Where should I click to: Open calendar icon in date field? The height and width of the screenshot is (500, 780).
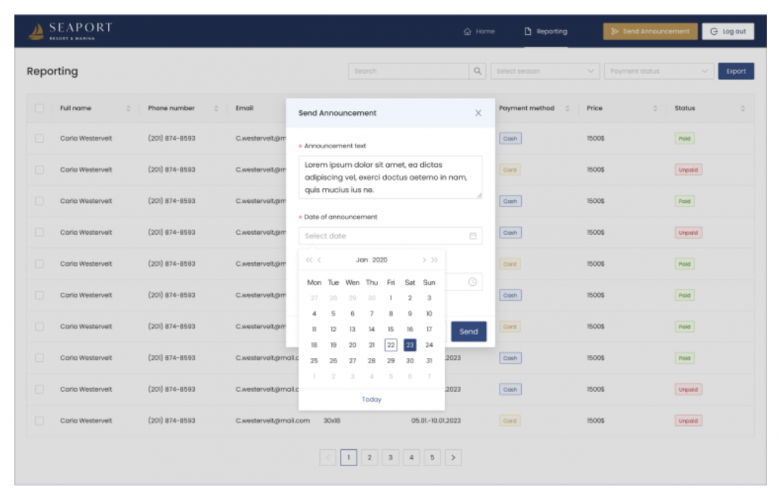point(473,236)
